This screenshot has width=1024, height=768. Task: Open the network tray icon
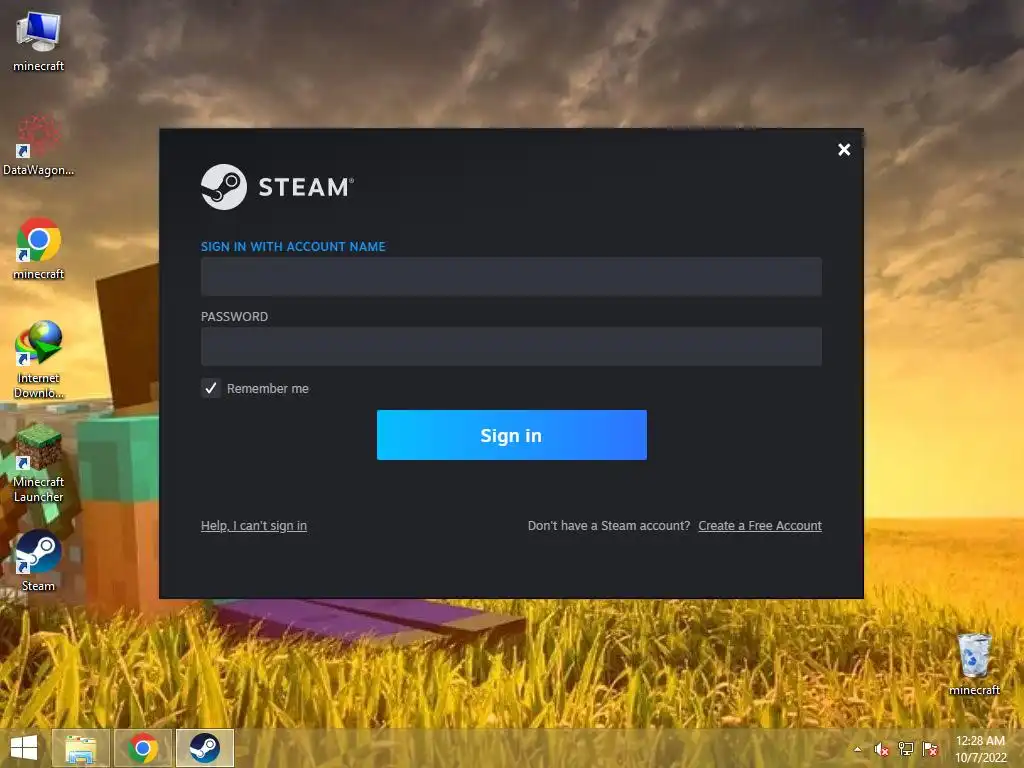906,749
